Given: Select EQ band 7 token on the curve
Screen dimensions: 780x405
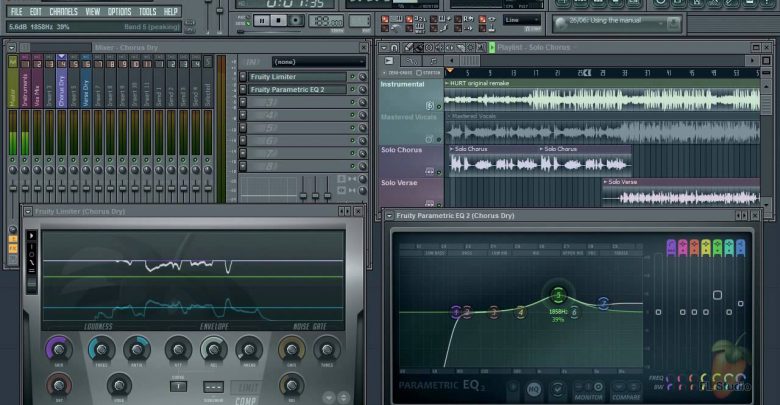Looking at the screenshot, I should point(603,303).
